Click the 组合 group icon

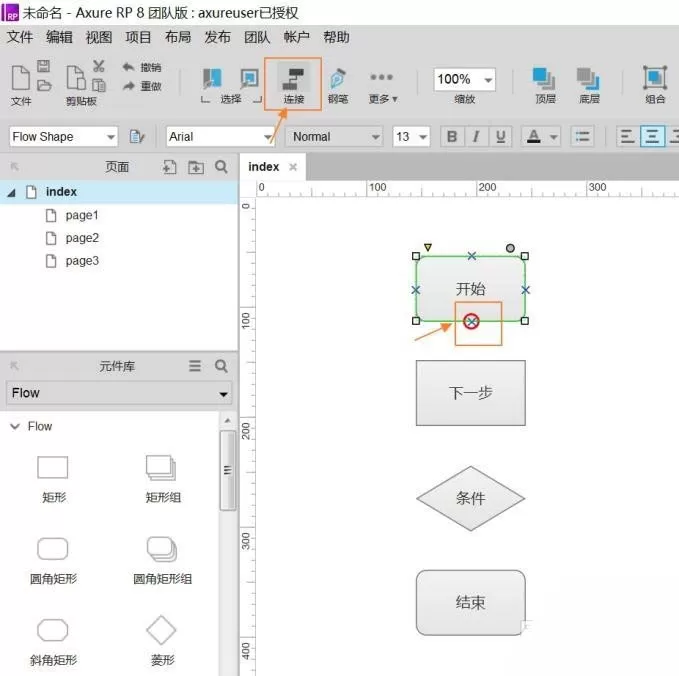tap(655, 84)
